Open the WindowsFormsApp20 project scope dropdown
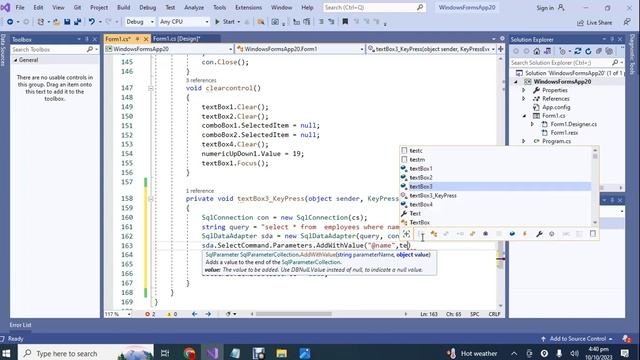This screenshot has height=360, width=640. pos(169,49)
